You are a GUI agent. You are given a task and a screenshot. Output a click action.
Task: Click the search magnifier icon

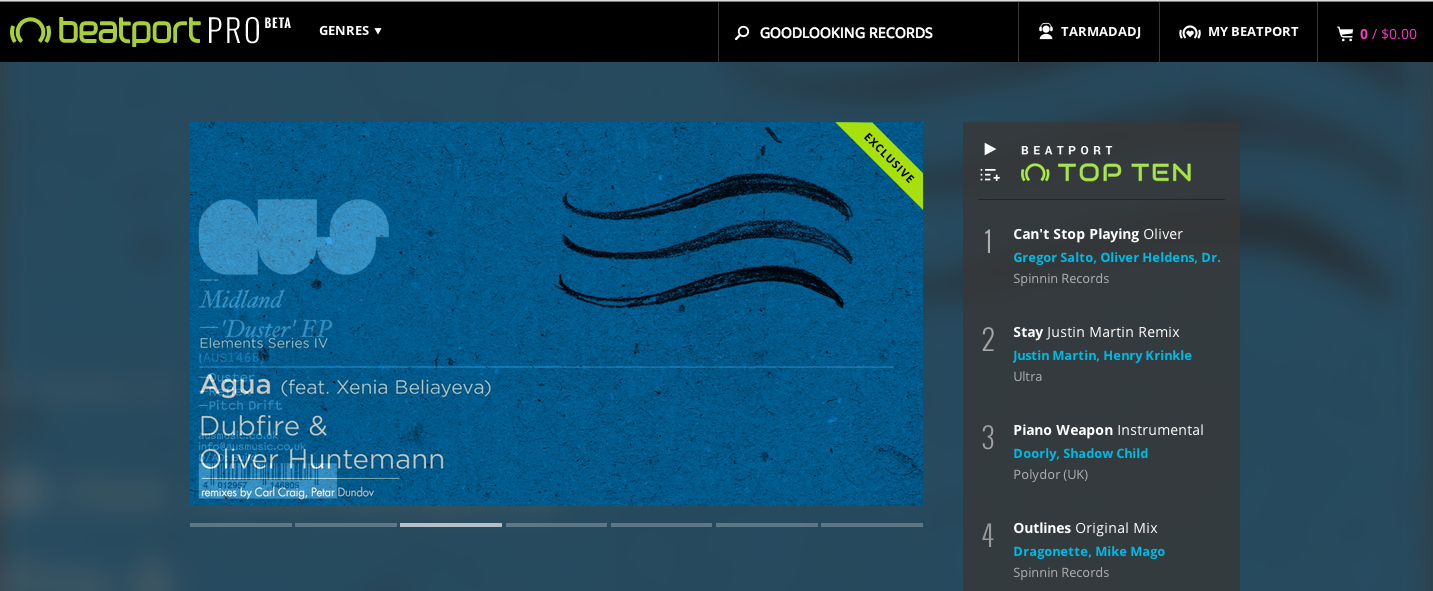(742, 33)
